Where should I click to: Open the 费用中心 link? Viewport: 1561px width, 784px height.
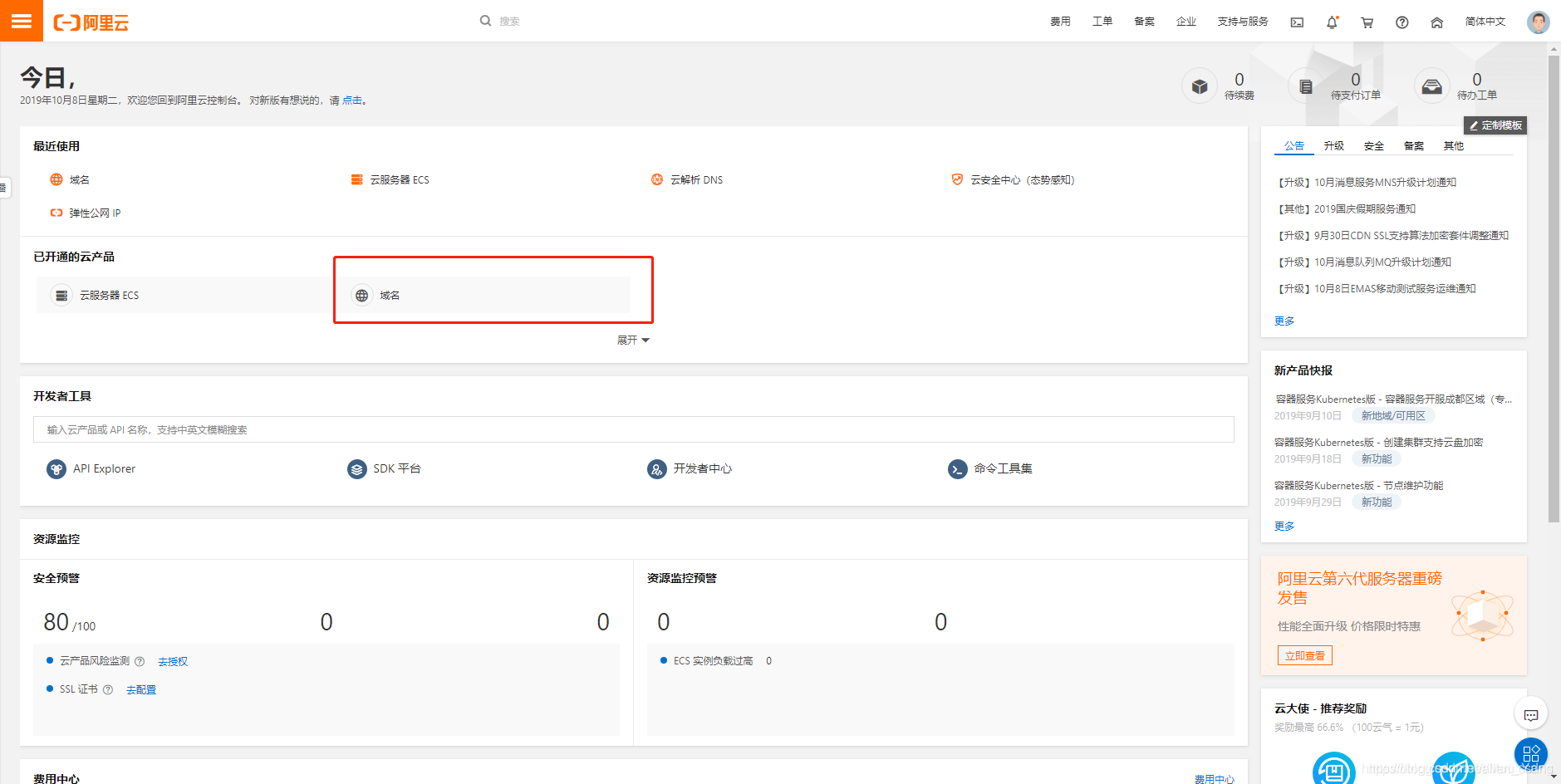[x=1215, y=779]
